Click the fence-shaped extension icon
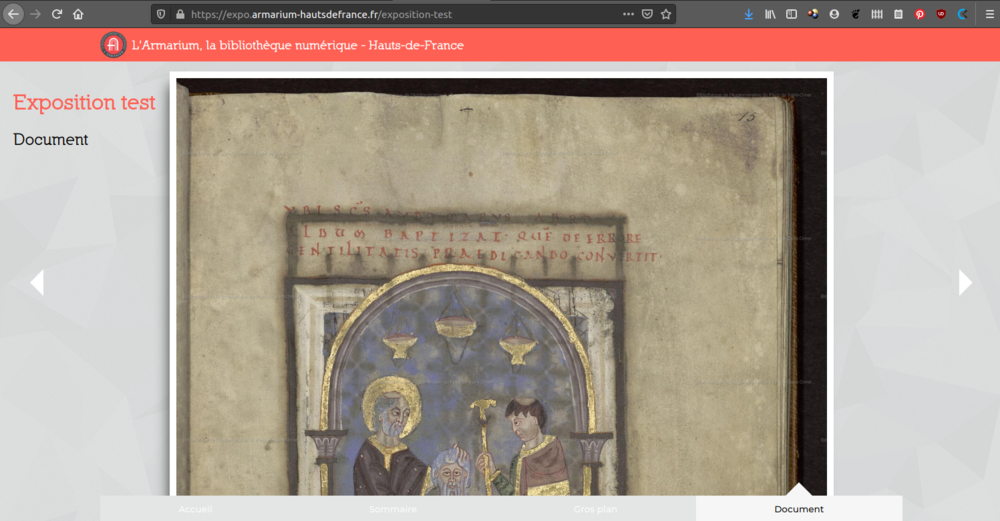Screen dimensions: 1000x521 (877, 14)
